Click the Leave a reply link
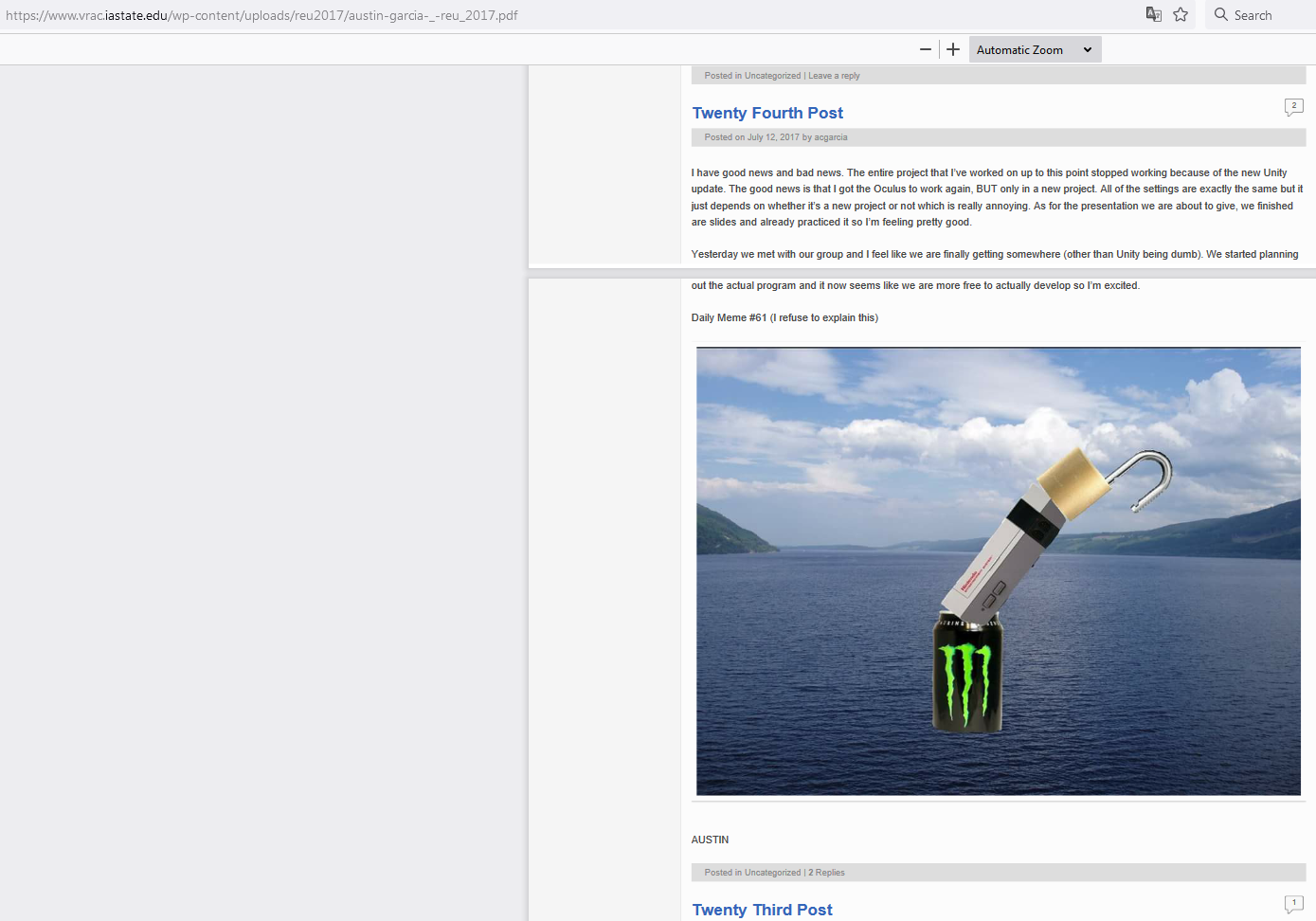1316x921 pixels. tap(834, 76)
